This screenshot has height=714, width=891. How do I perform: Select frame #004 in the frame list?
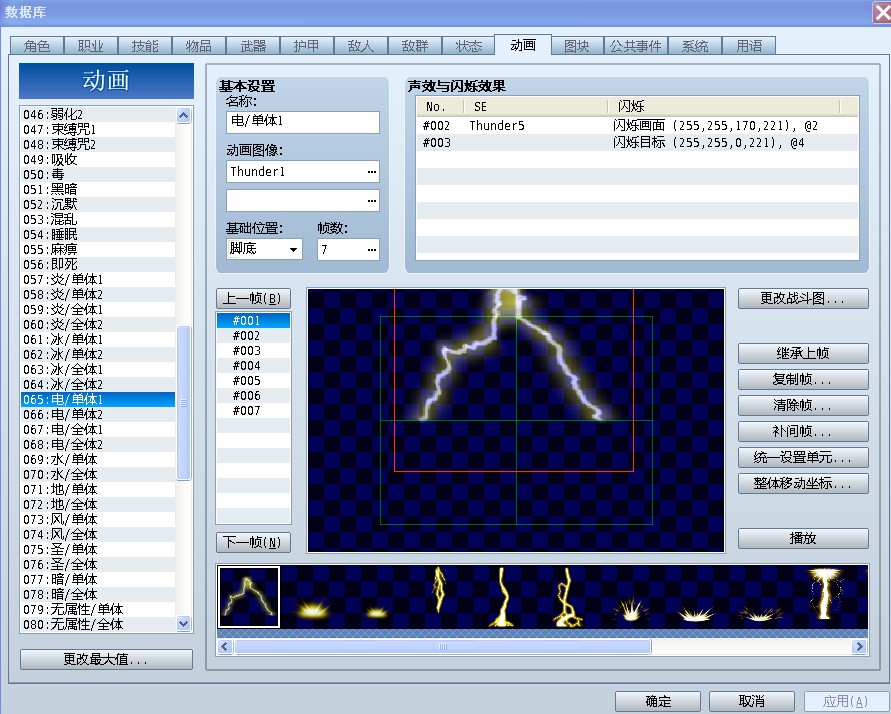253,366
